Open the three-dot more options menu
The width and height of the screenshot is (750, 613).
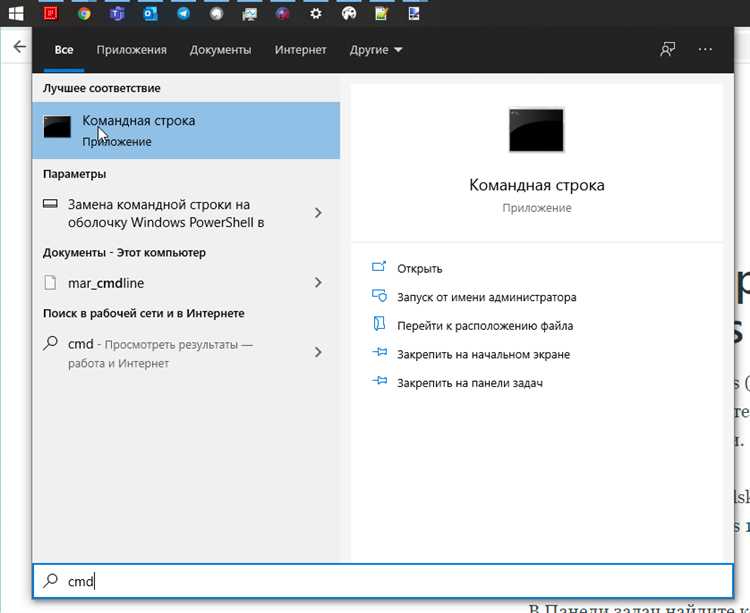tap(706, 49)
